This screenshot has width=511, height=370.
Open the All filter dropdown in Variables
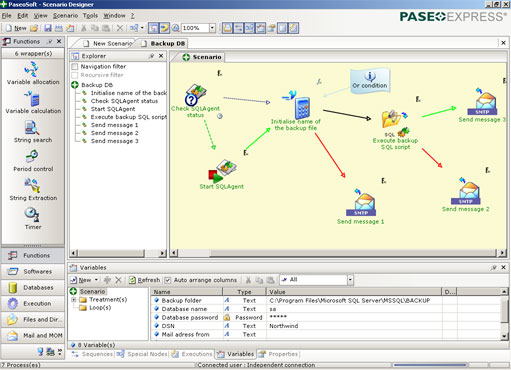pos(350,280)
